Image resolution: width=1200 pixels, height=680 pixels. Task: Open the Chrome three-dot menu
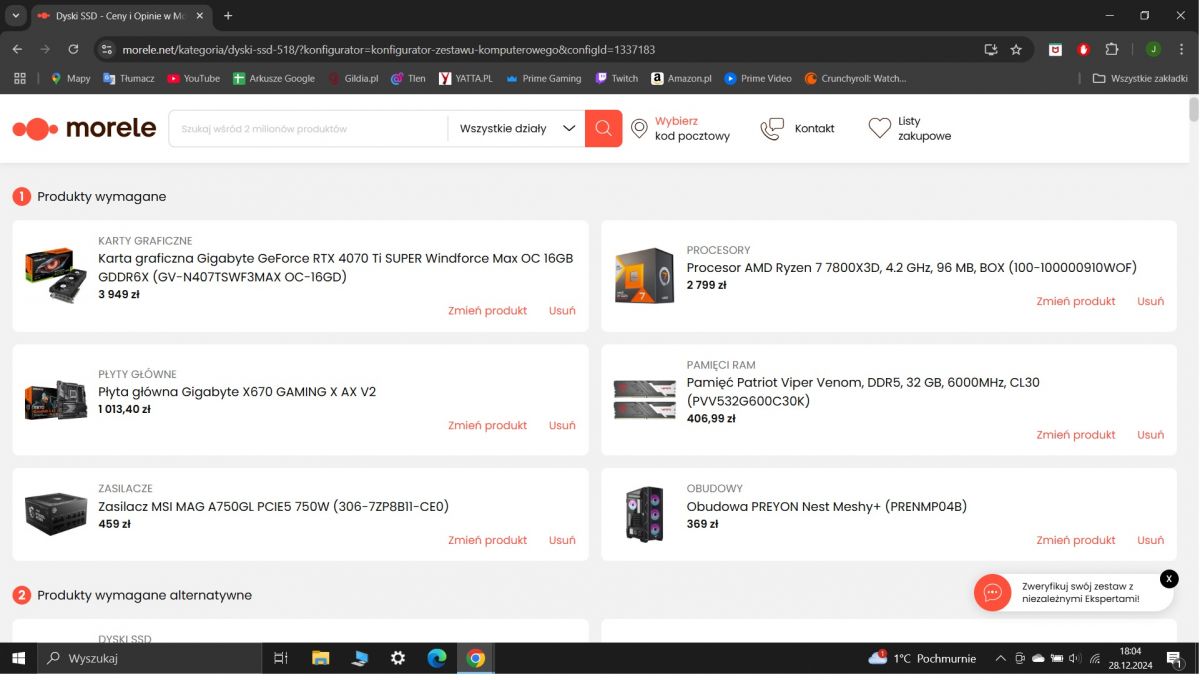tap(1181, 49)
